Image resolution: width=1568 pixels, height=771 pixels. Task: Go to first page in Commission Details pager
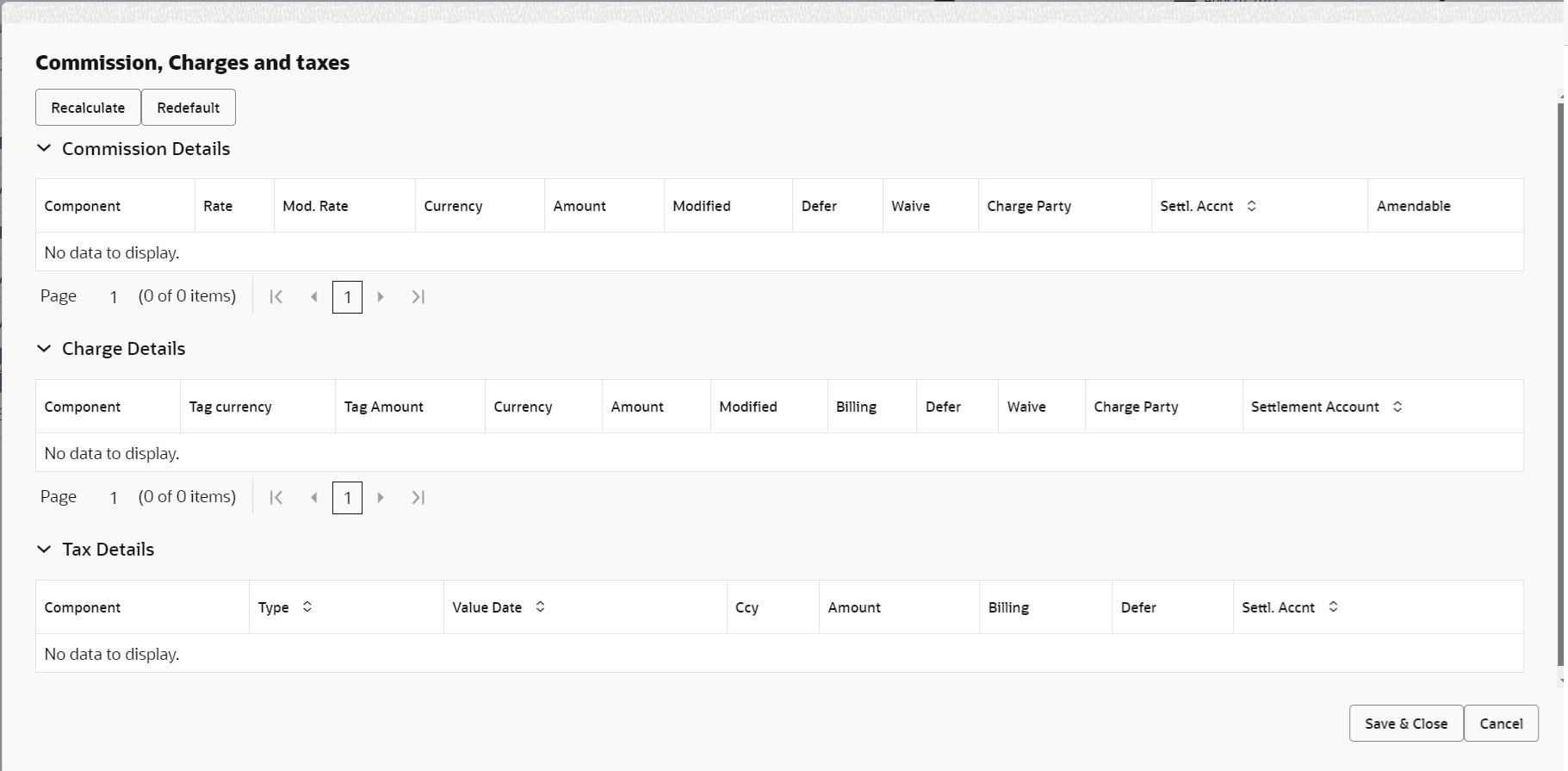pos(276,296)
